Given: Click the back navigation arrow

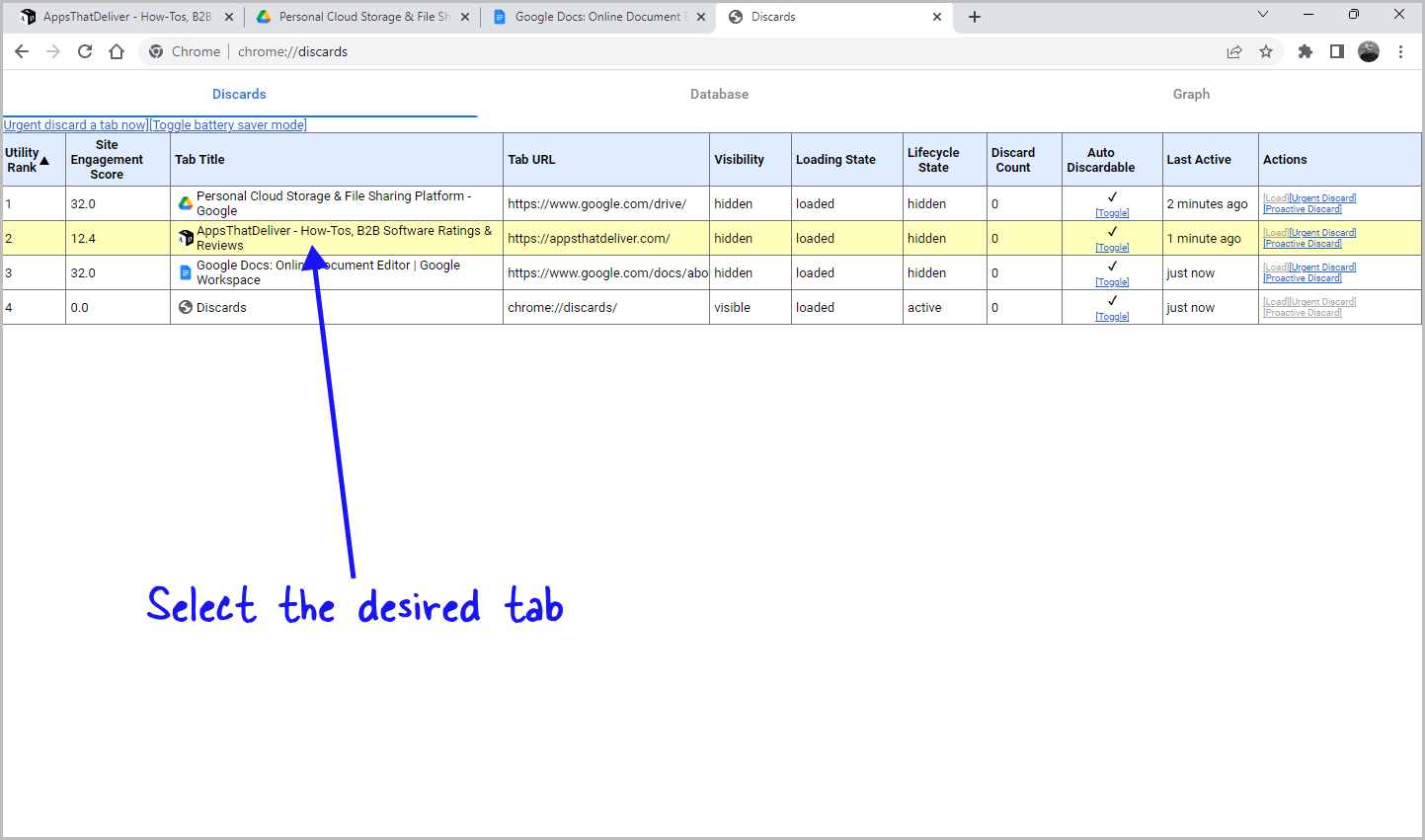Looking at the screenshot, I should [22, 50].
